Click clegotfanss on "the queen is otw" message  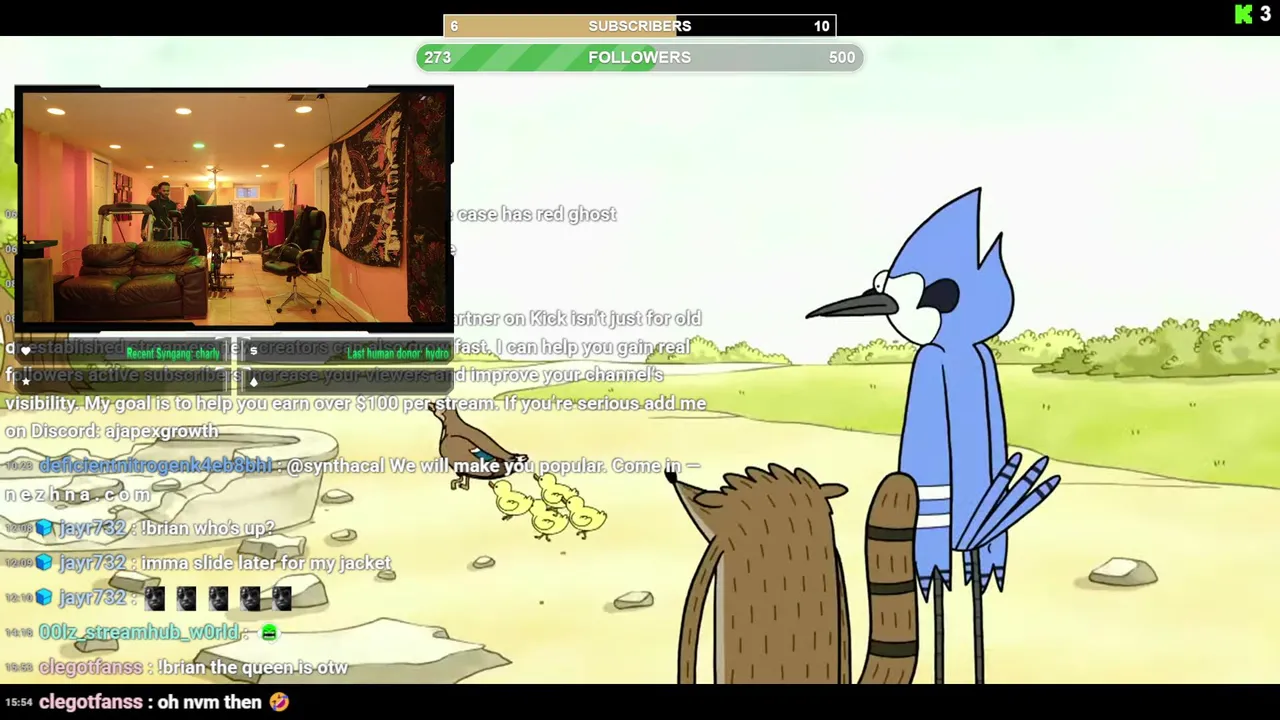click(93, 667)
